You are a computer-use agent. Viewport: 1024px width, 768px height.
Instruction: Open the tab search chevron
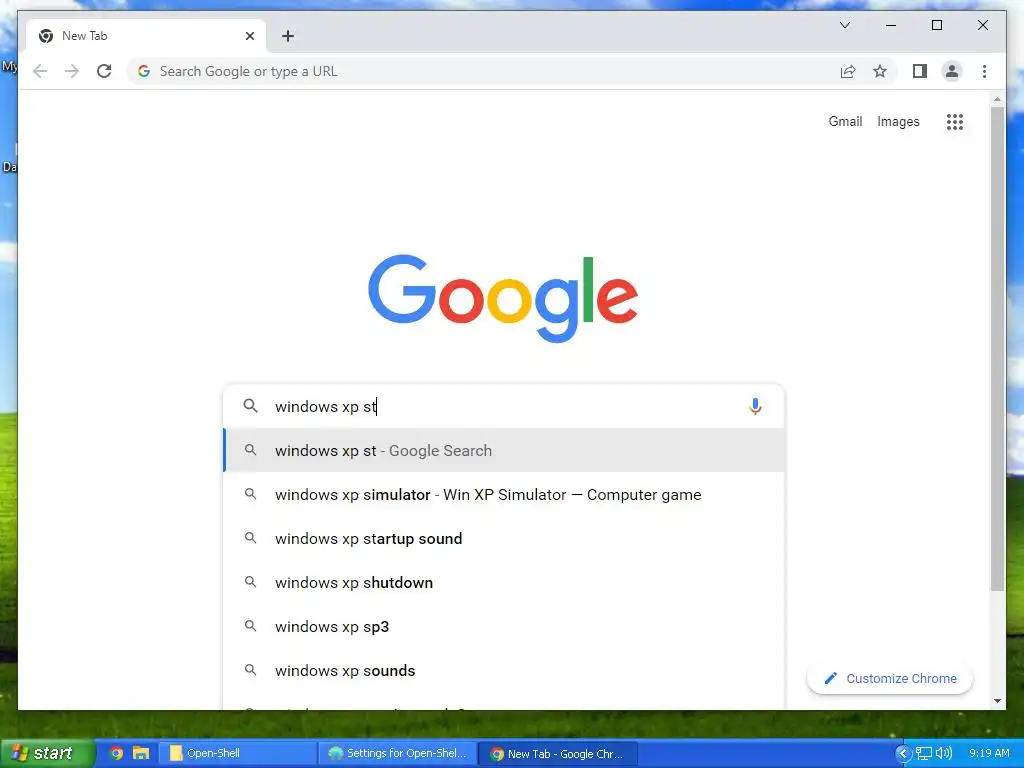[x=844, y=25]
